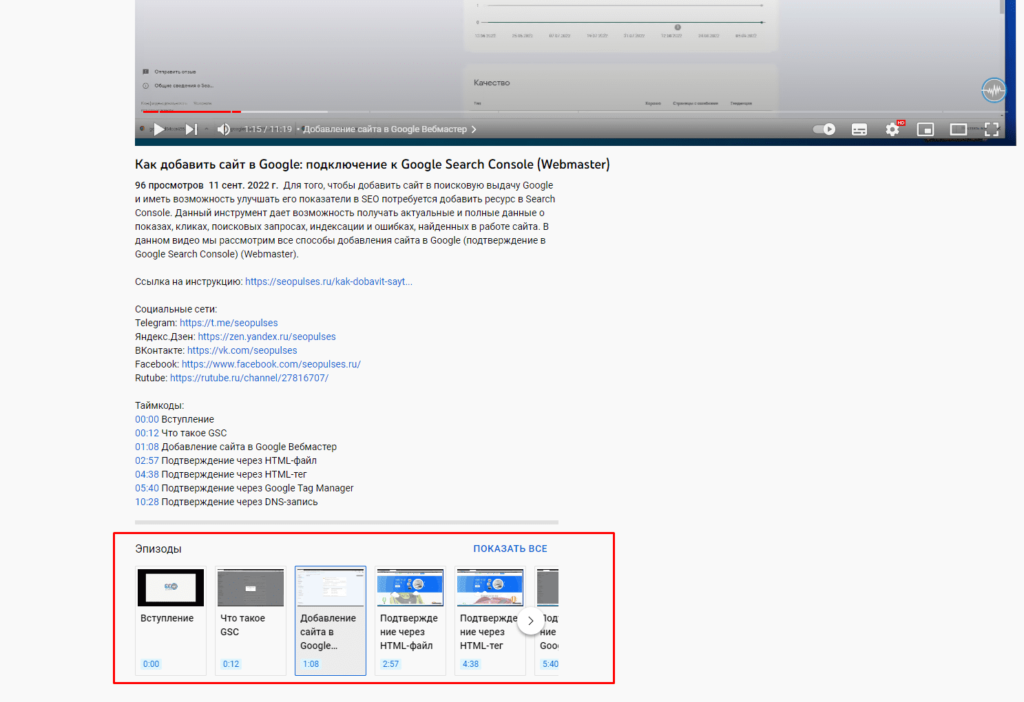Click ПОКАЗАТЬ ВСЕ in the Эпизоды section

point(510,549)
